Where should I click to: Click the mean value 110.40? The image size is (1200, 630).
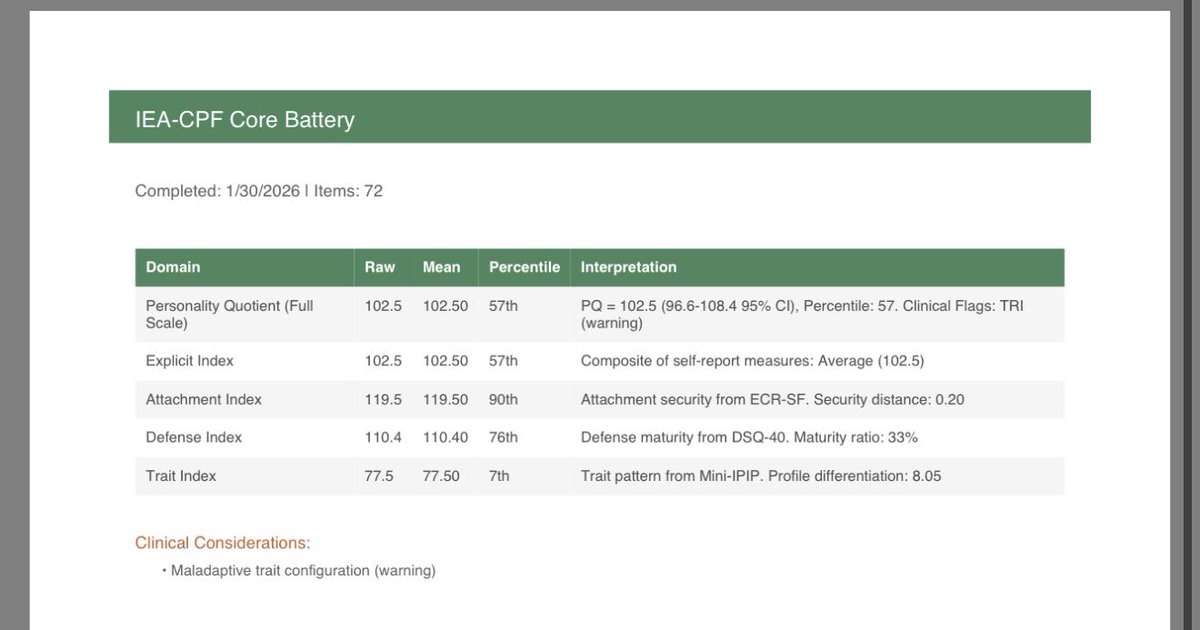(445, 437)
